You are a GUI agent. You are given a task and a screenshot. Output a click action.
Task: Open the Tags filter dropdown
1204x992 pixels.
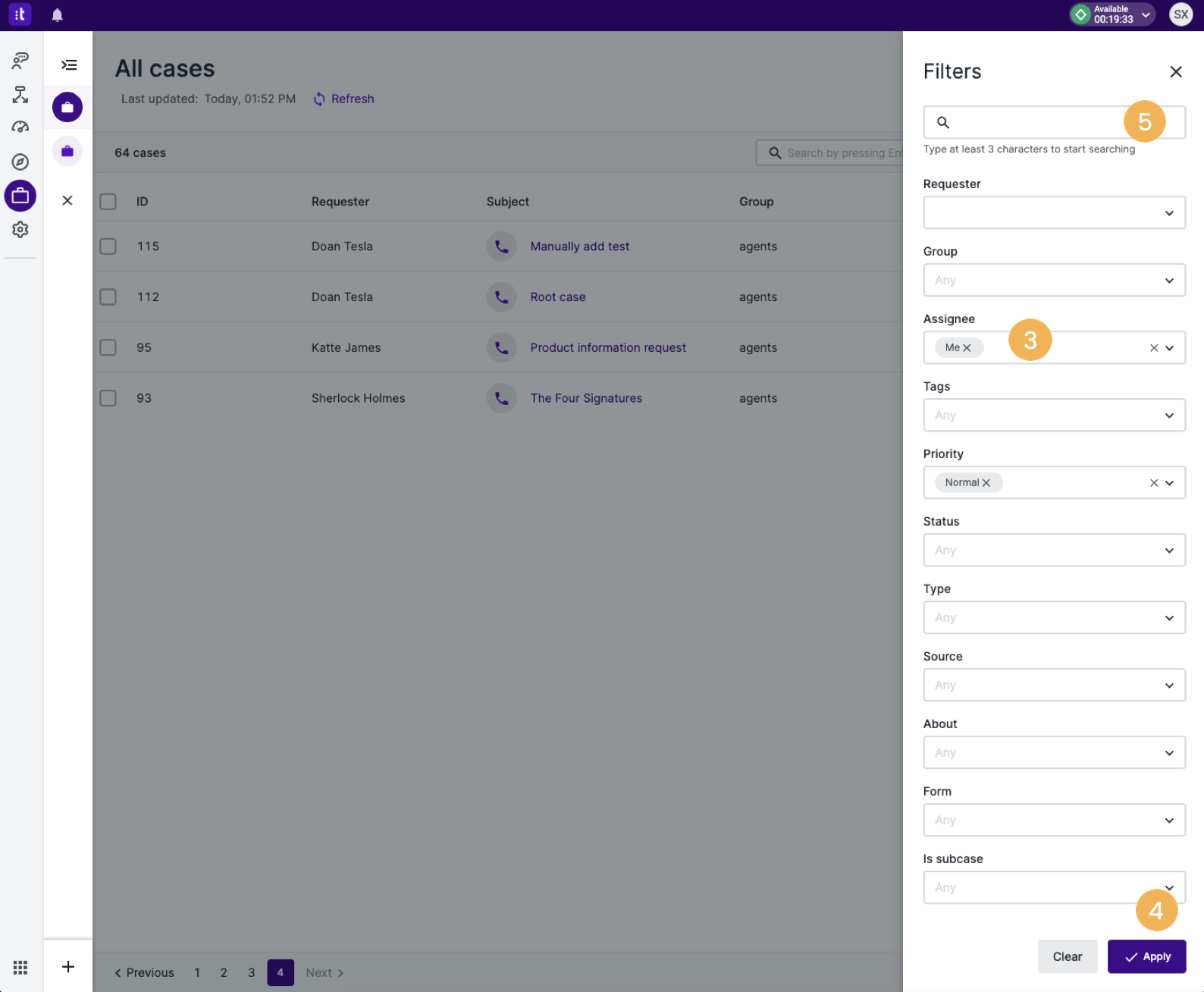click(1055, 416)
